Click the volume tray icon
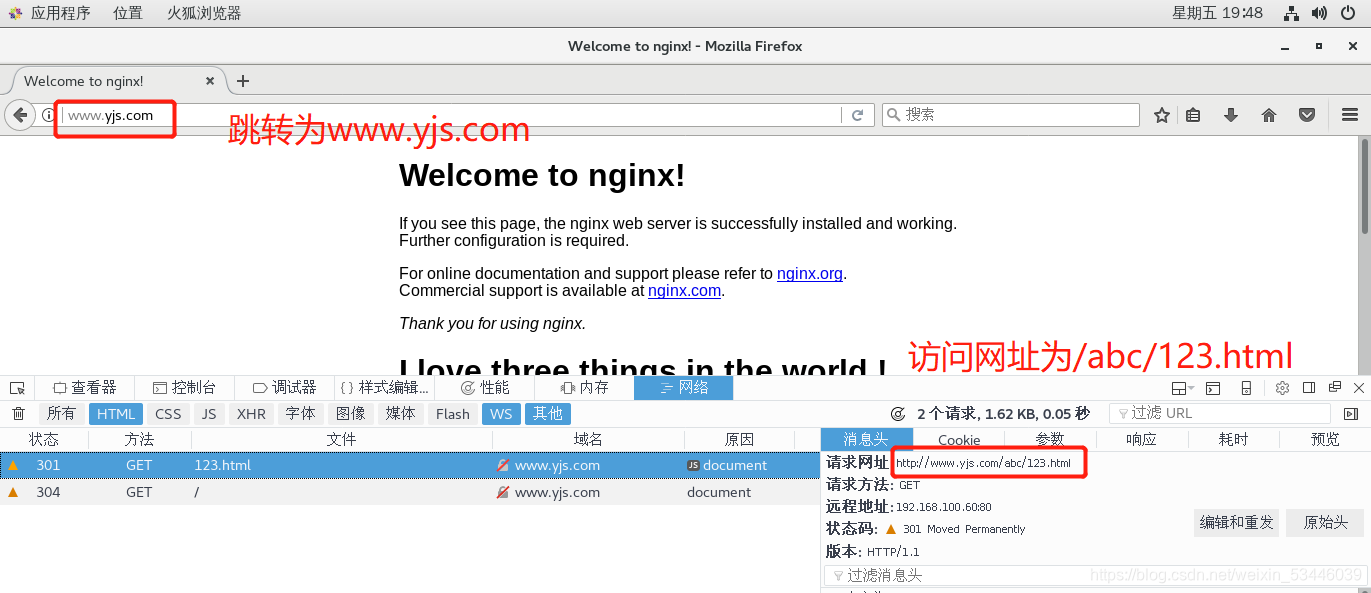 [1319, 13]
